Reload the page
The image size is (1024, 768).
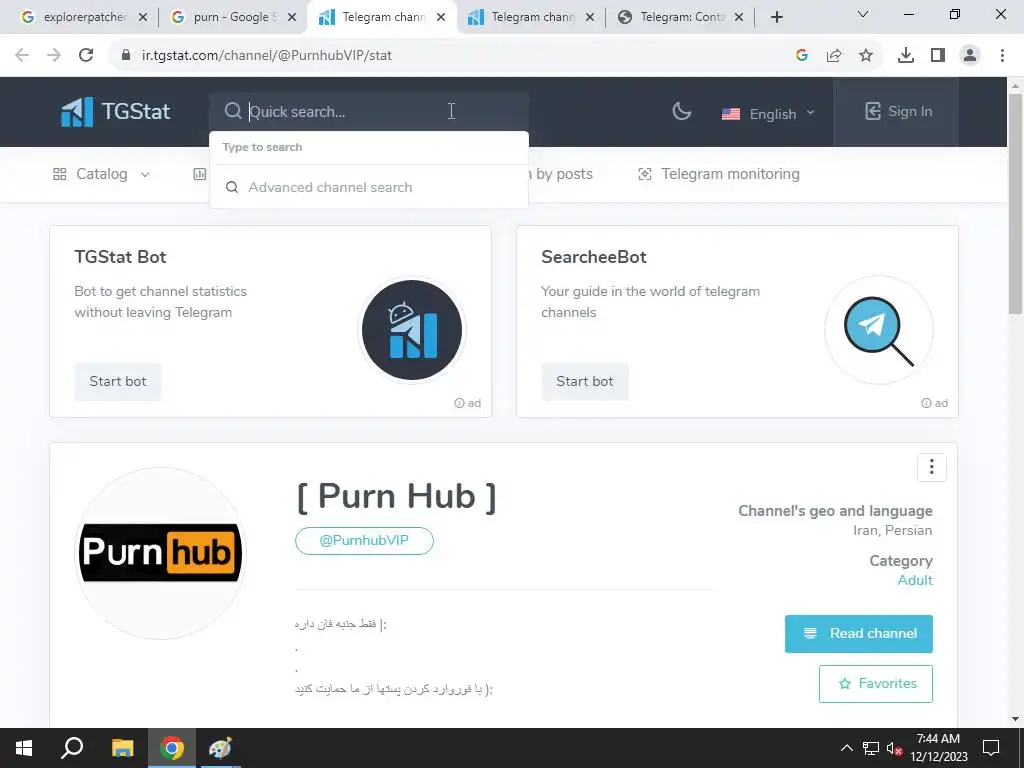pyautogui.click(x=86, y=56)
